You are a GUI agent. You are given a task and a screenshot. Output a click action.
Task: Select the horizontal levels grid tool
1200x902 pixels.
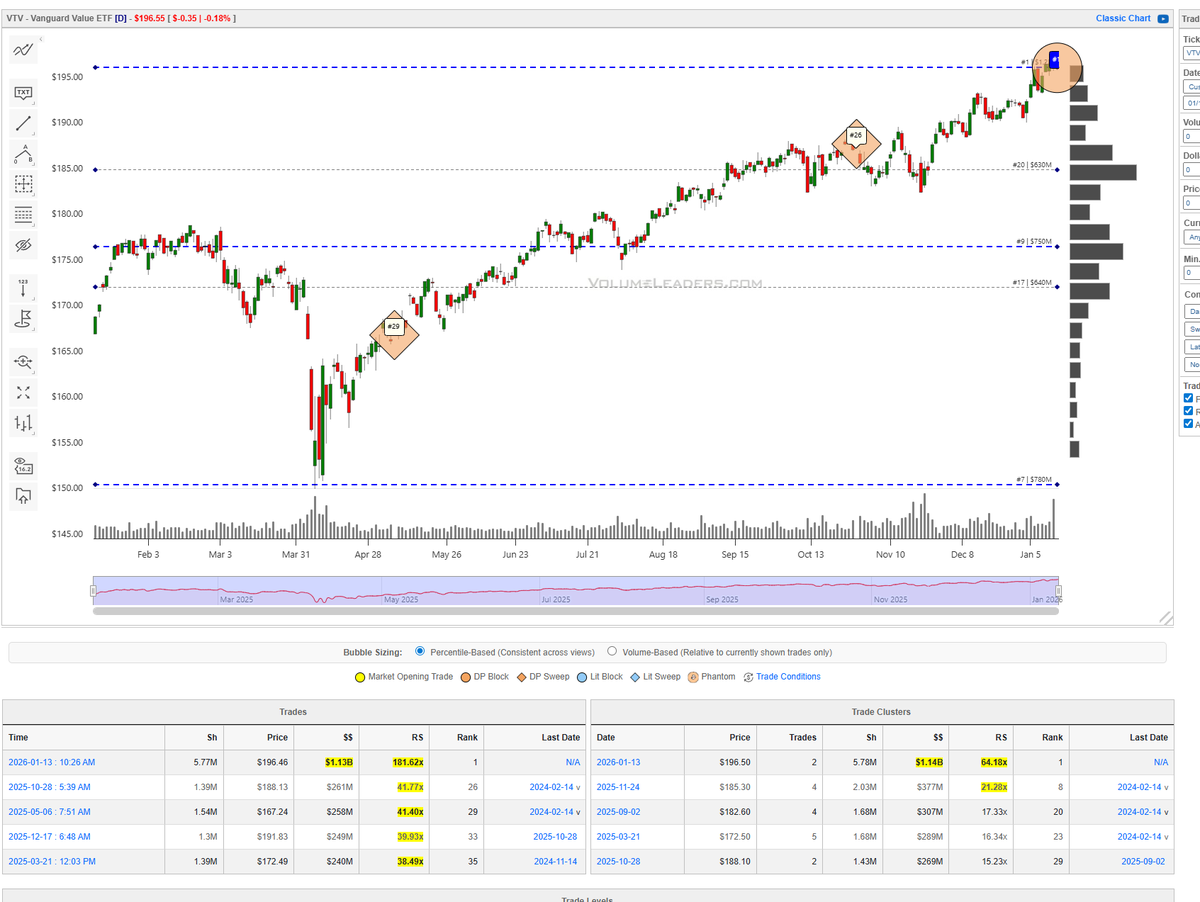(23, 214)
